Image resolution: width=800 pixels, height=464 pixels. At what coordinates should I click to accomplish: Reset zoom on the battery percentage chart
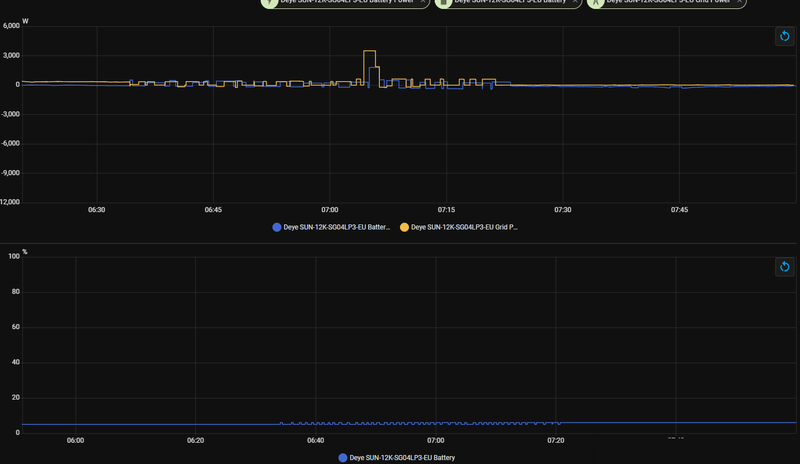pyautogui.click(x=784, y=266)
